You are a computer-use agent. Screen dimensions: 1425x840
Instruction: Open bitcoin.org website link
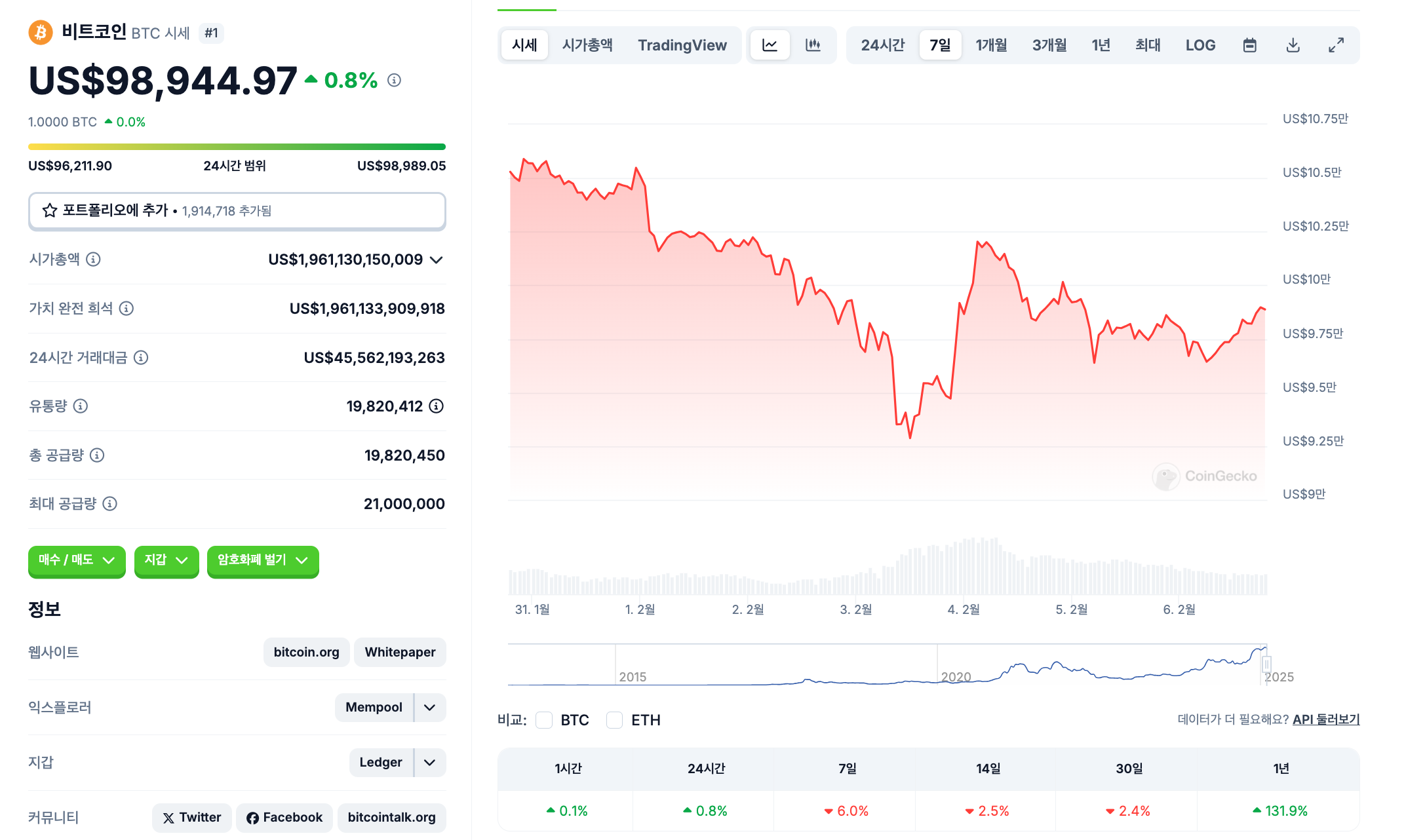[306, 653]
